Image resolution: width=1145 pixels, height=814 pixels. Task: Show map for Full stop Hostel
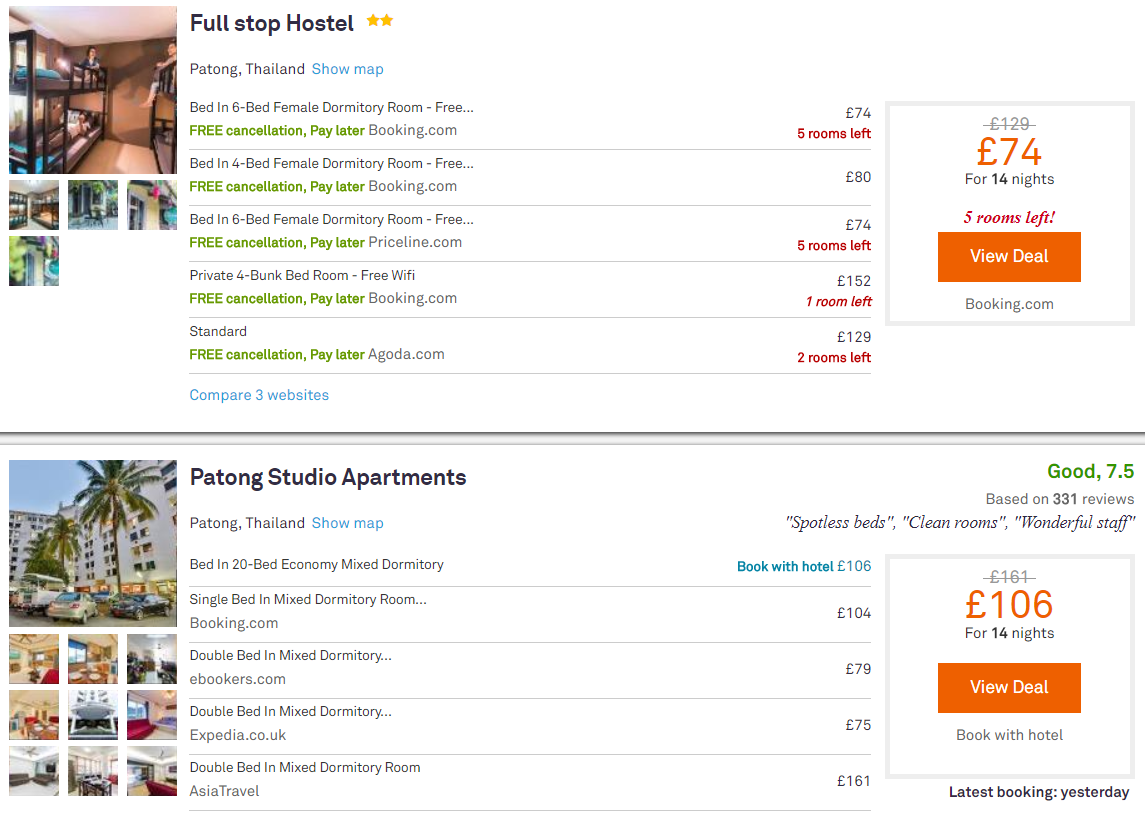pos(348,69)
